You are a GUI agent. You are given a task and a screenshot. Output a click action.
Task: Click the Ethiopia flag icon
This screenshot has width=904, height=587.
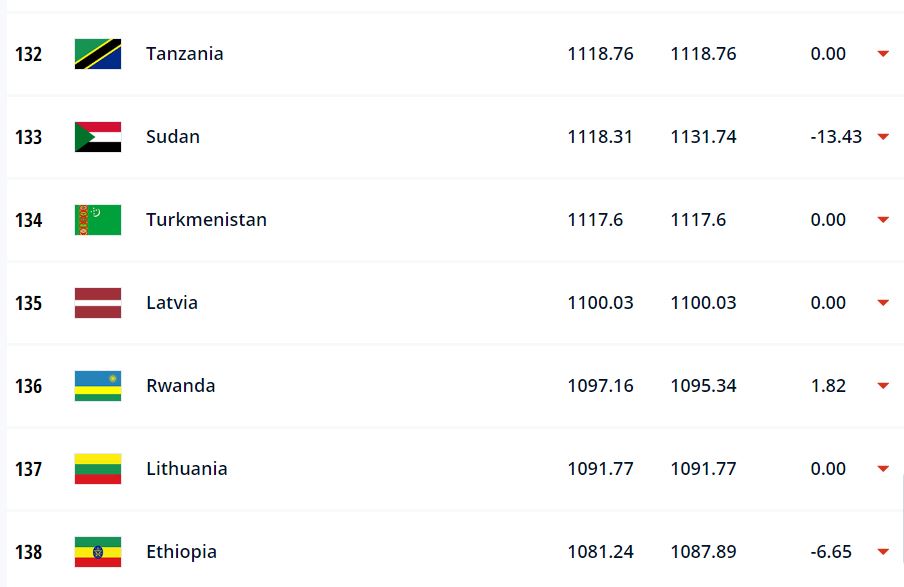98,552
